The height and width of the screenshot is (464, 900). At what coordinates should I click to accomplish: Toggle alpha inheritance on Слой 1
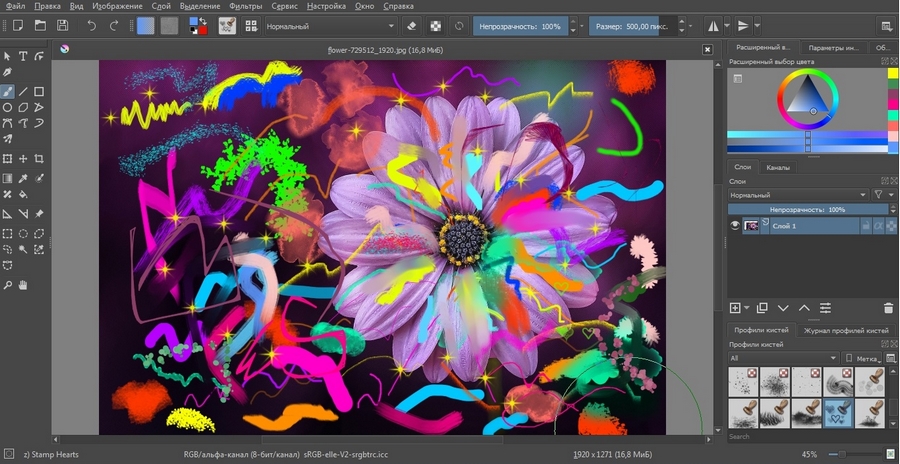point(878,226)
